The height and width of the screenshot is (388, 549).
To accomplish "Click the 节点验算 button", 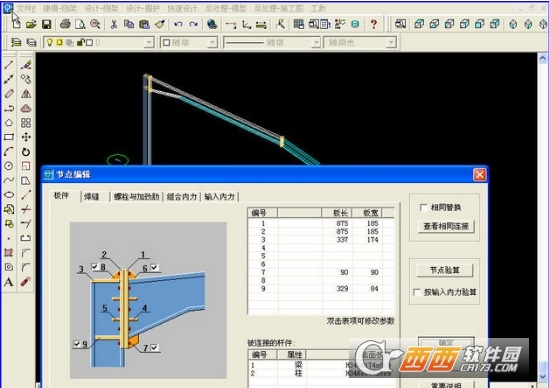I will point(445,270).
